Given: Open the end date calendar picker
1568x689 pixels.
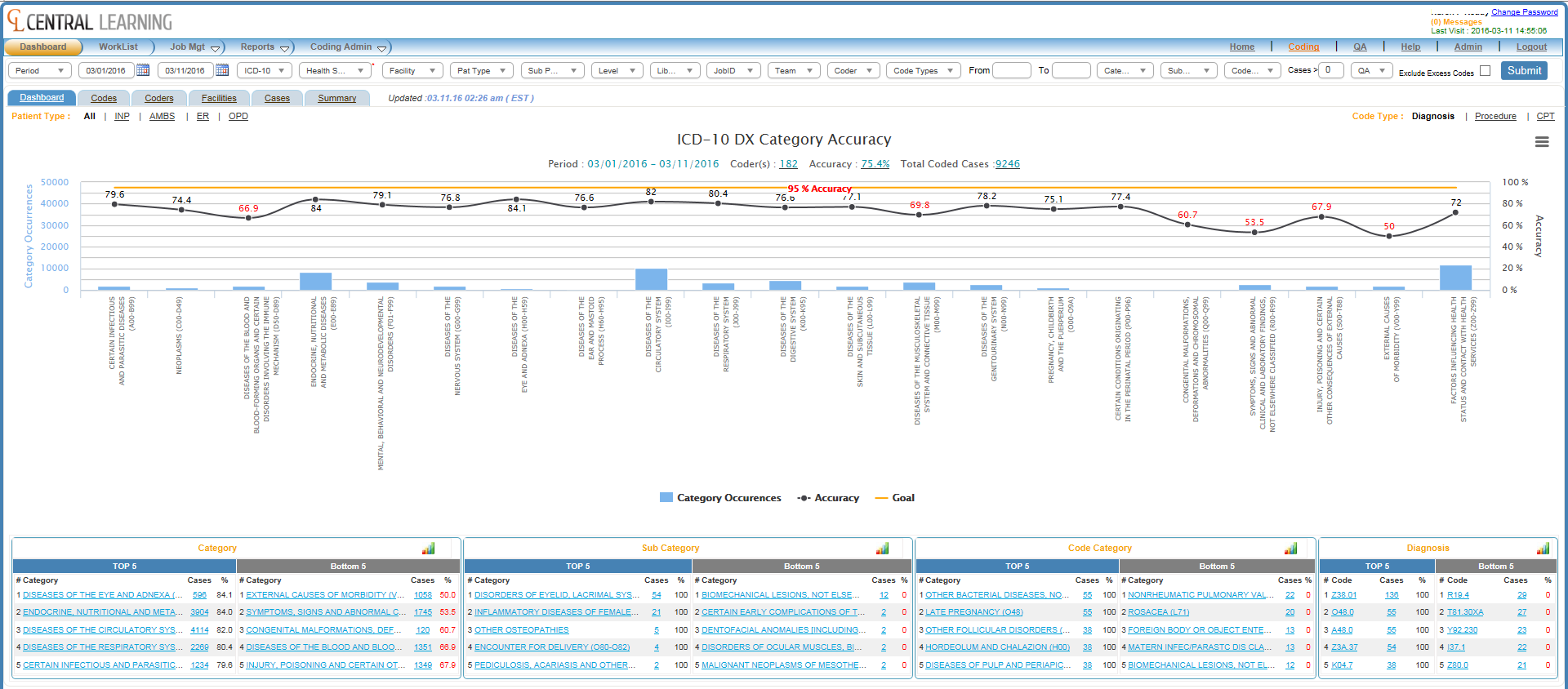Looking at the screenshot, I should click(x=222, y=70).
